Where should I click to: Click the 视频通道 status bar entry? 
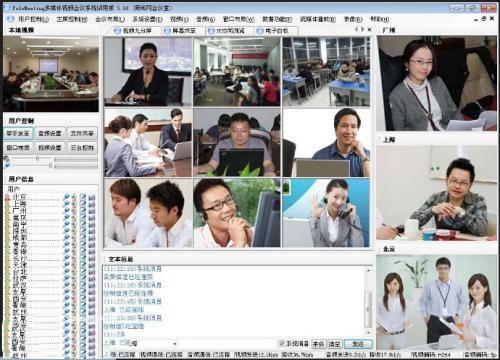pos(161,354)
